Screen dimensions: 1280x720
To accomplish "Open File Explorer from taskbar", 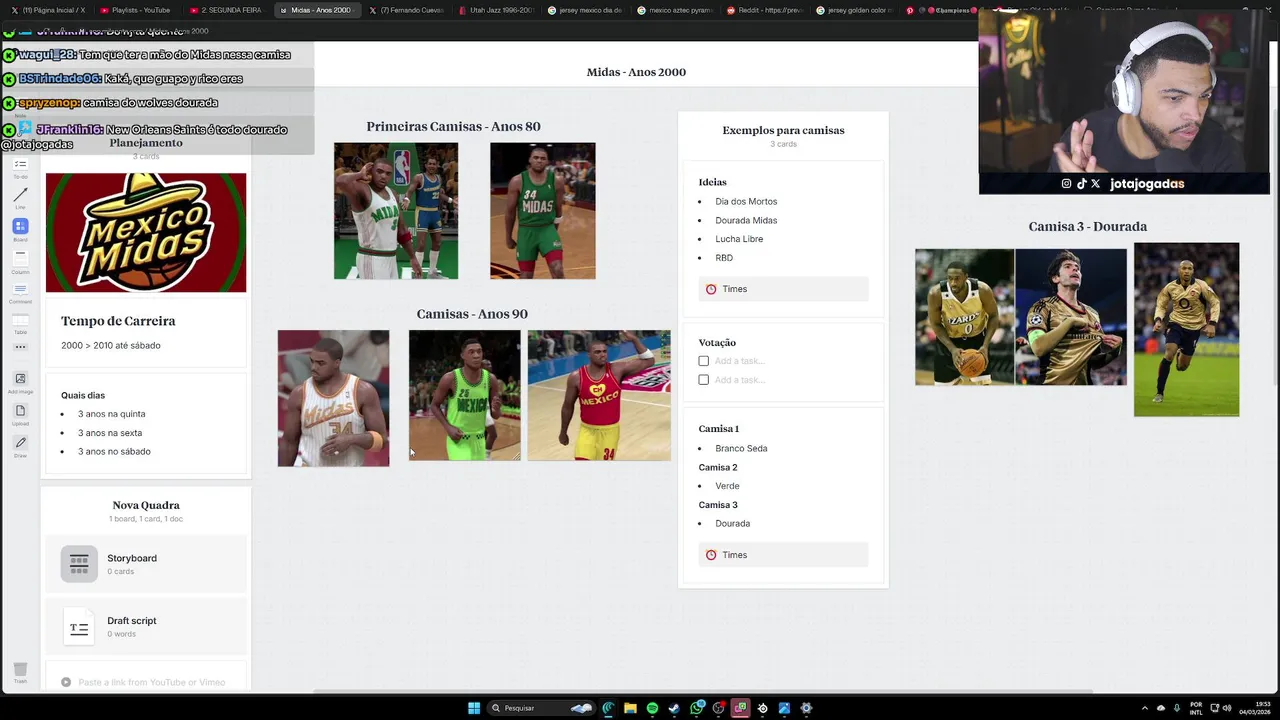I will (x=630, y=708).
